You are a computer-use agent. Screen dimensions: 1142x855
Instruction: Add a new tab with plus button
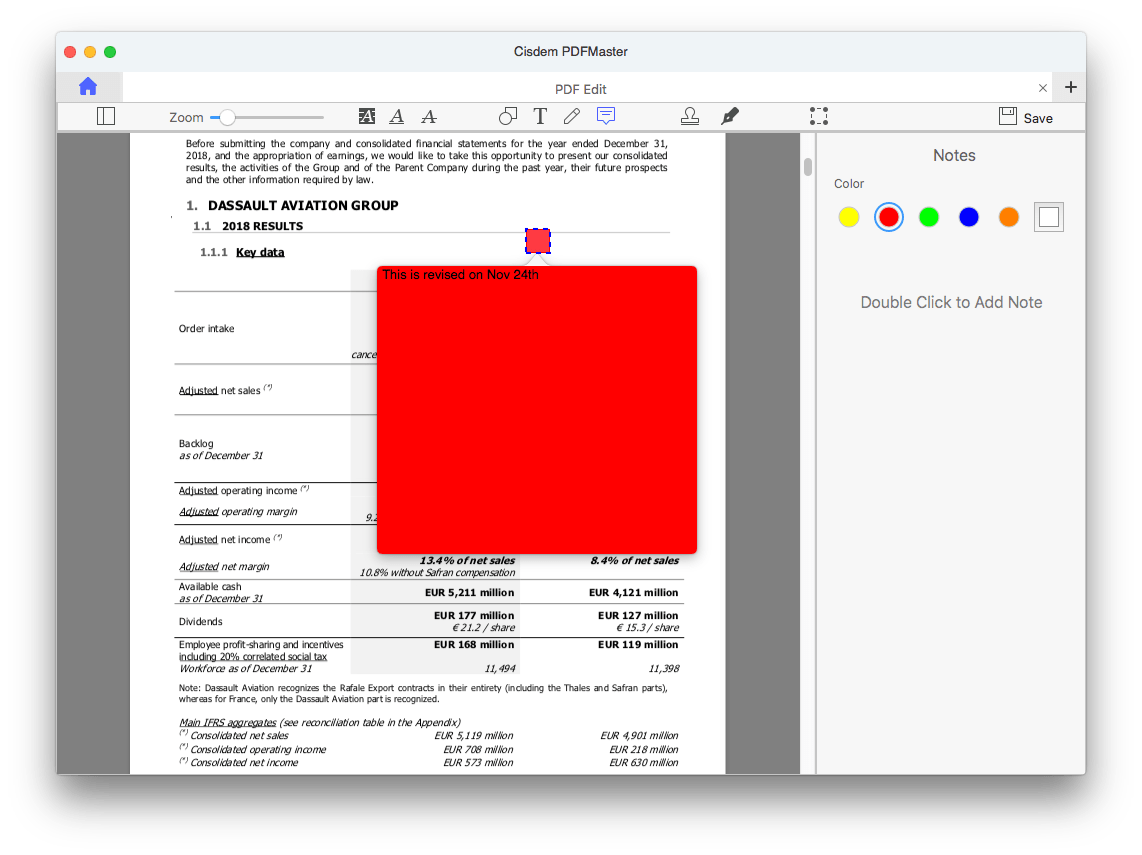[1071, 87]
